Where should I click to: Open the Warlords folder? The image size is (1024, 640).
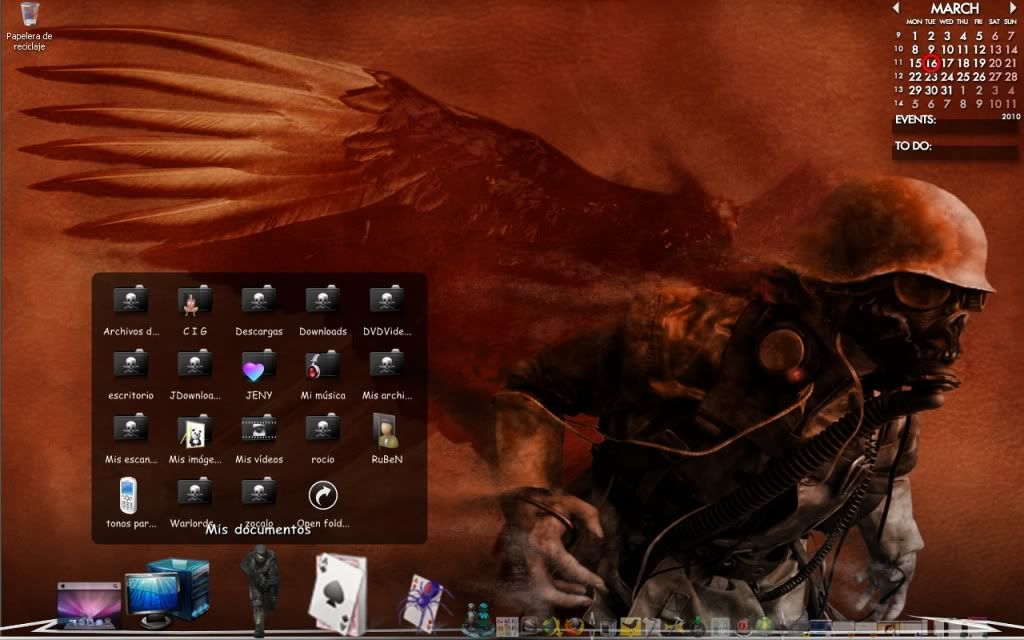[x=193, y=503]
